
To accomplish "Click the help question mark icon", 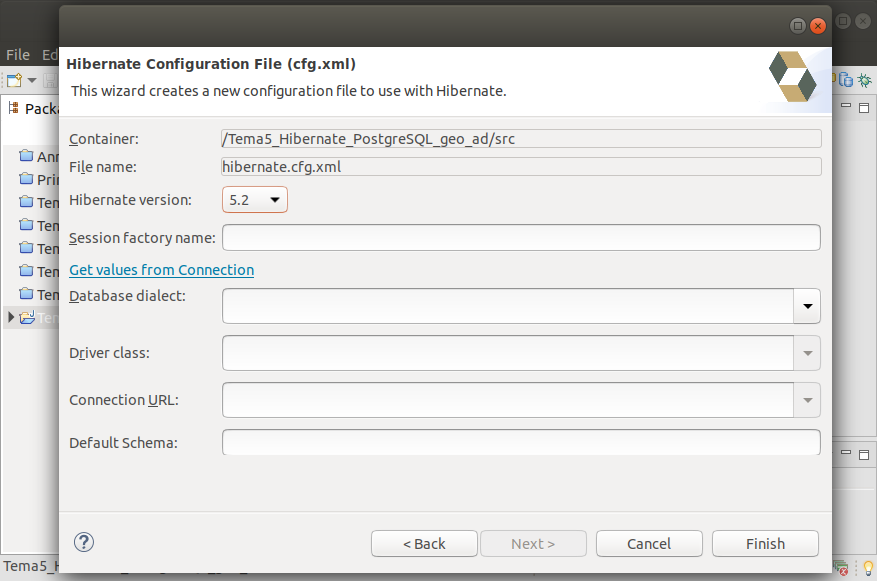I will (x=84, y=542).
